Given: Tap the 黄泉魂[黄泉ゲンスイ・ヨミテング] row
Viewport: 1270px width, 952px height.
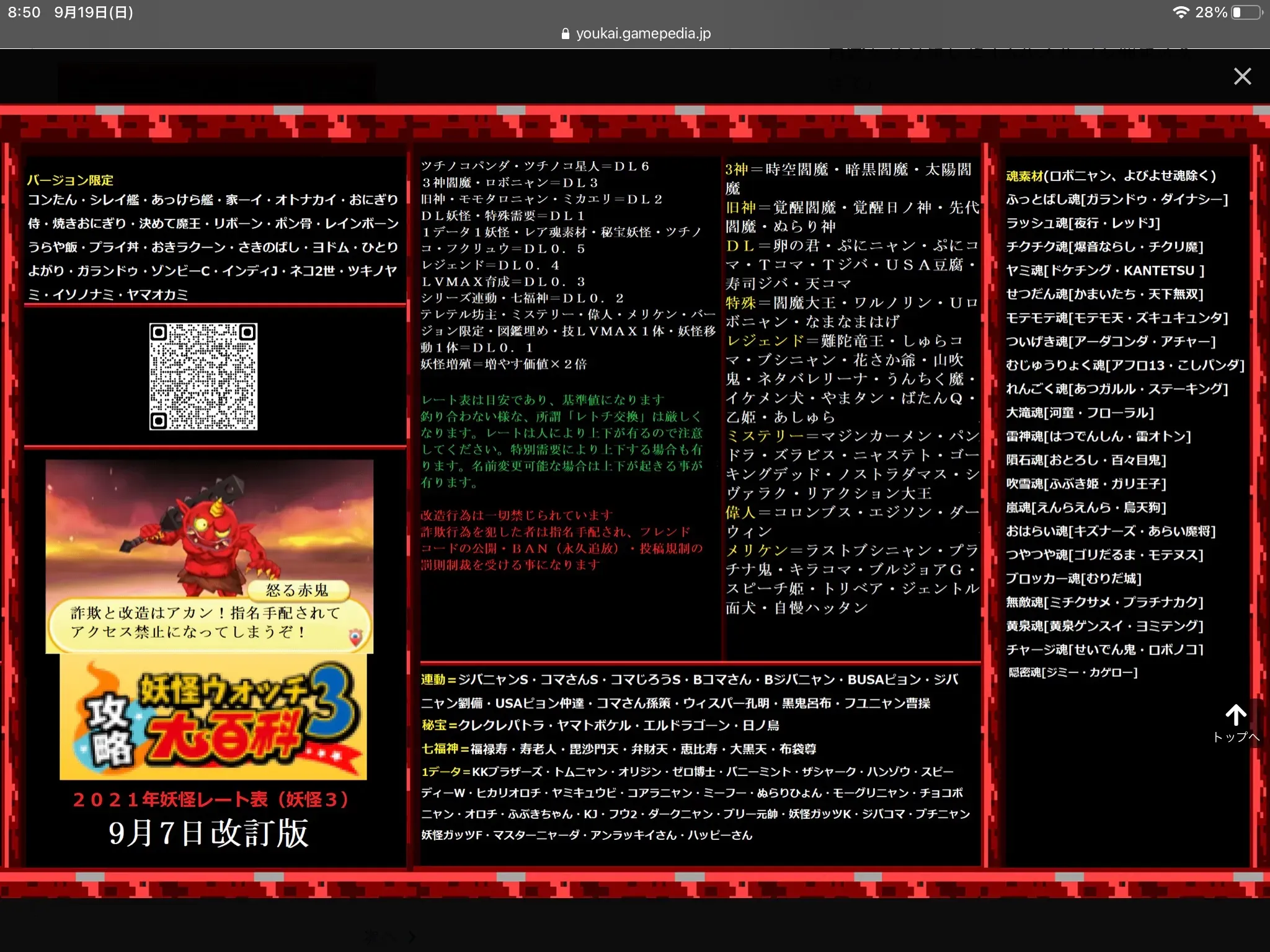Looking at the screenshot, I should (x=1104, y=626).
